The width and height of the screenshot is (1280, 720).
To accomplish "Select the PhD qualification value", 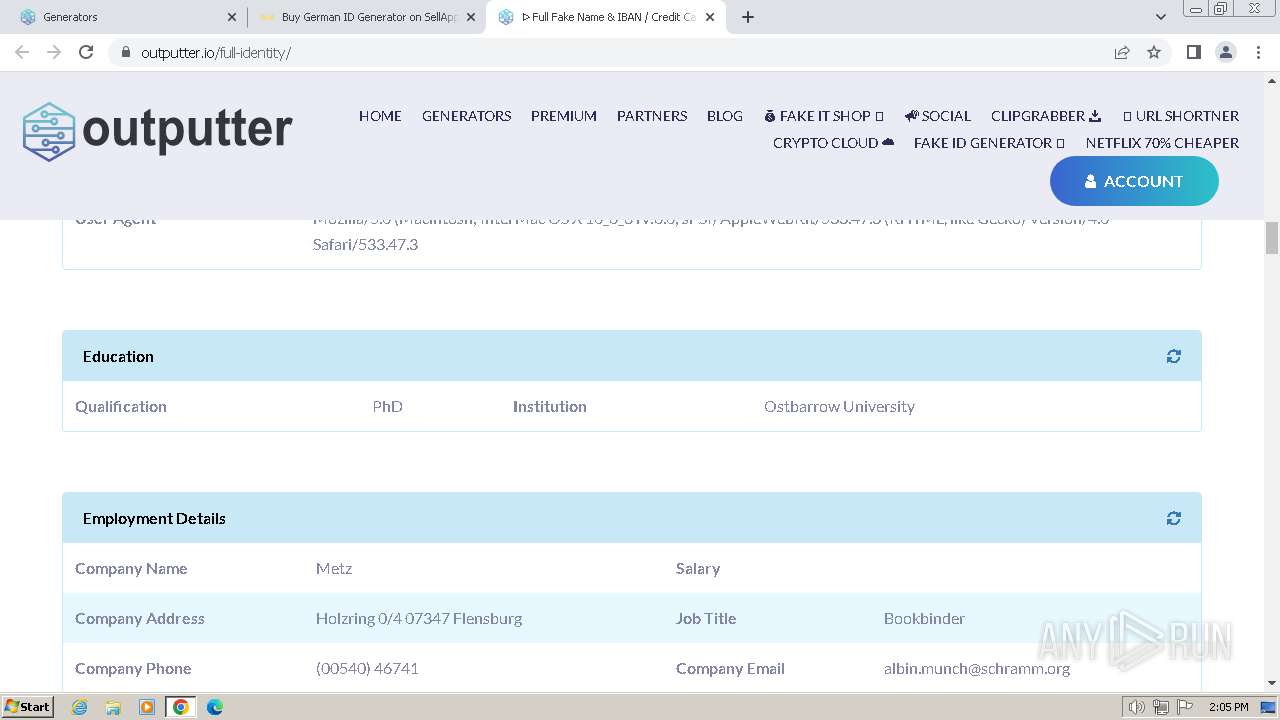I will tap(387, 406).
